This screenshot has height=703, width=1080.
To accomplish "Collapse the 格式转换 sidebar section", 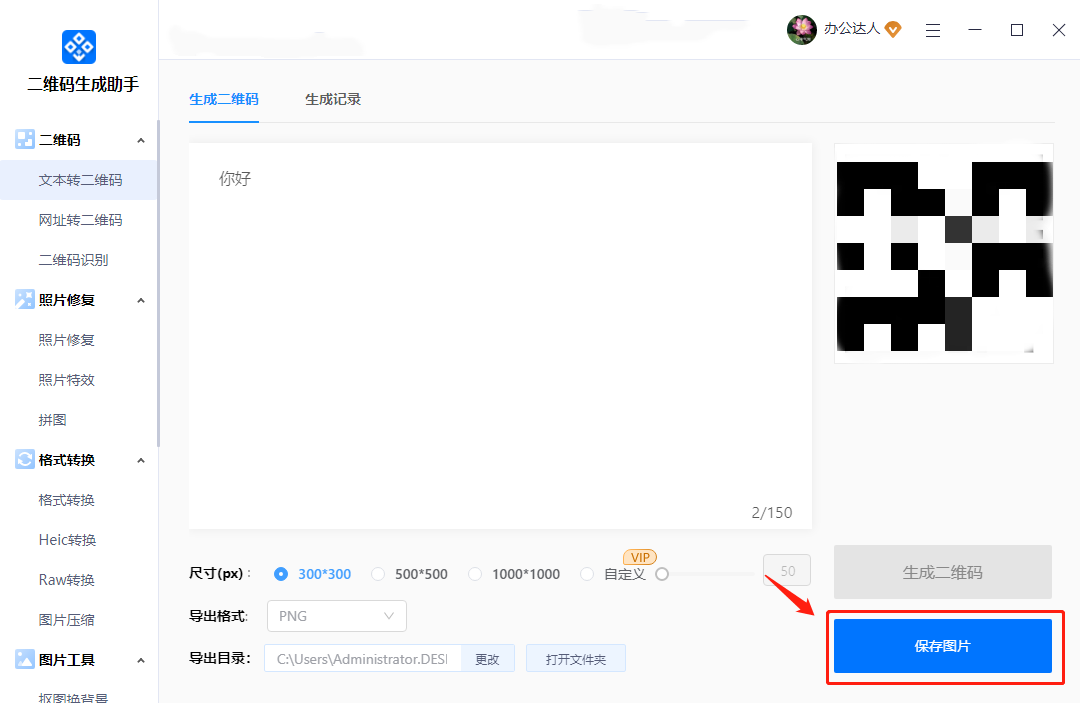I will click(x=141, y=459).
